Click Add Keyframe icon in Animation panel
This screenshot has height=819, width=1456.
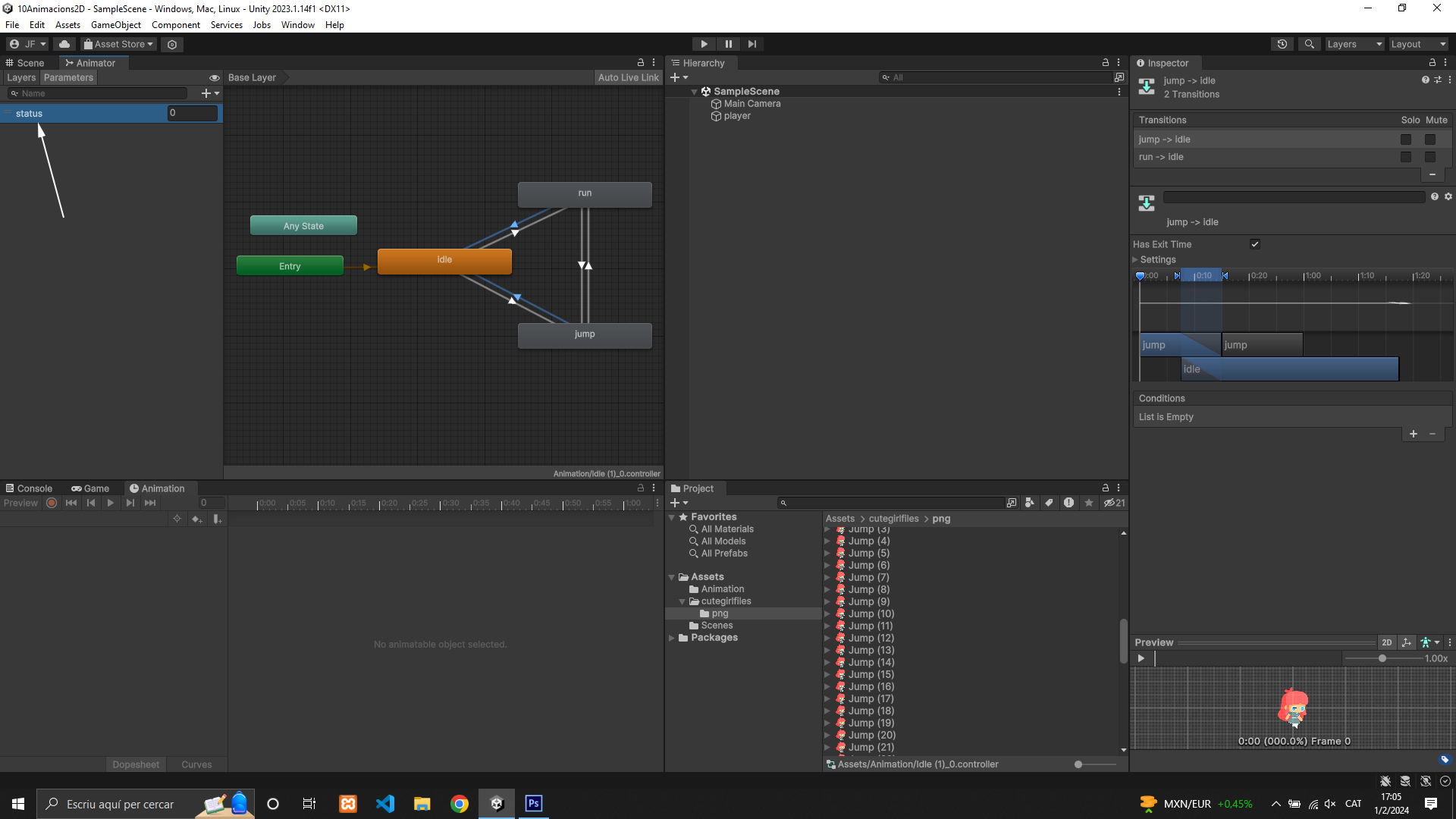pyautogui.click(x=196, y=519)
